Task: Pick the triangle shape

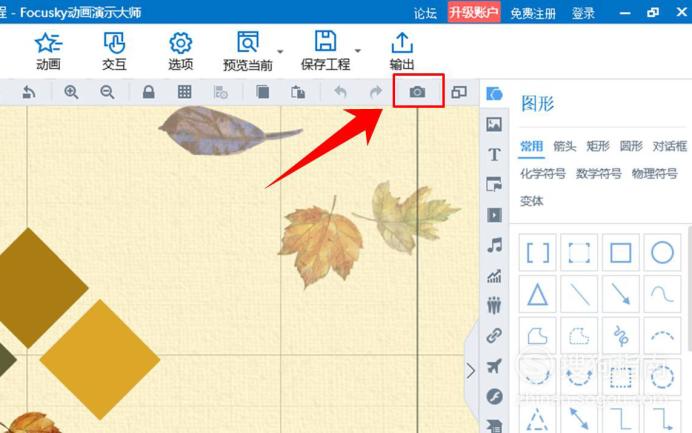Action: tap(538, 294)
